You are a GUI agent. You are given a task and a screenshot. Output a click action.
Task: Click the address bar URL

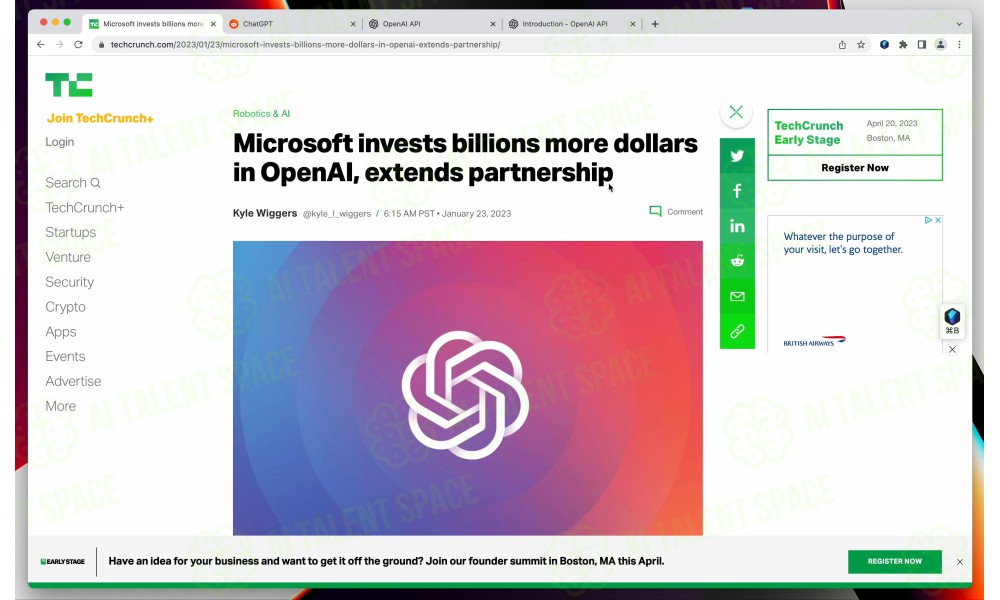pyautogui.click(x=305, y=45)
